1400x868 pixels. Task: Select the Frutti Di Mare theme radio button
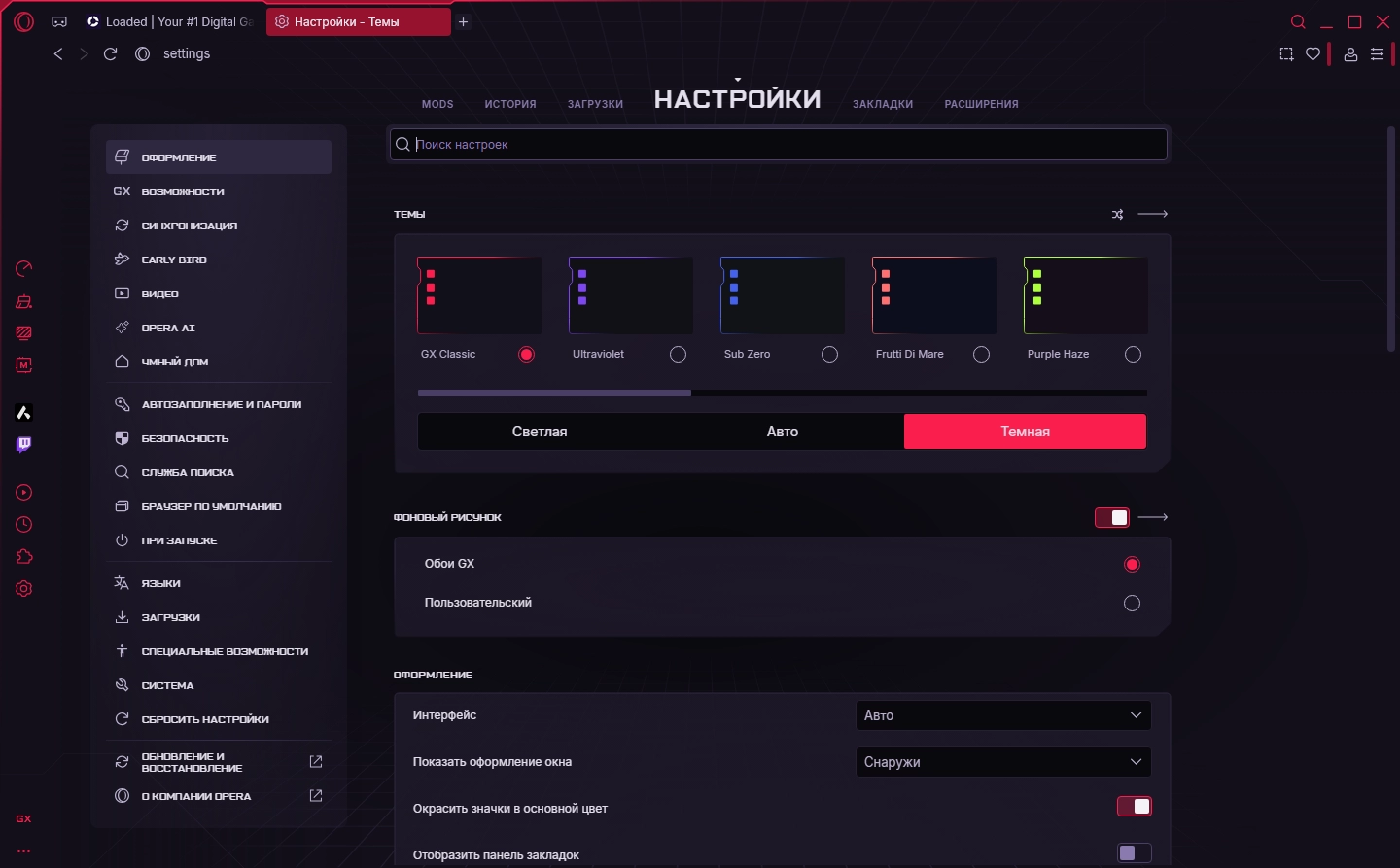[x=982, y=355]
